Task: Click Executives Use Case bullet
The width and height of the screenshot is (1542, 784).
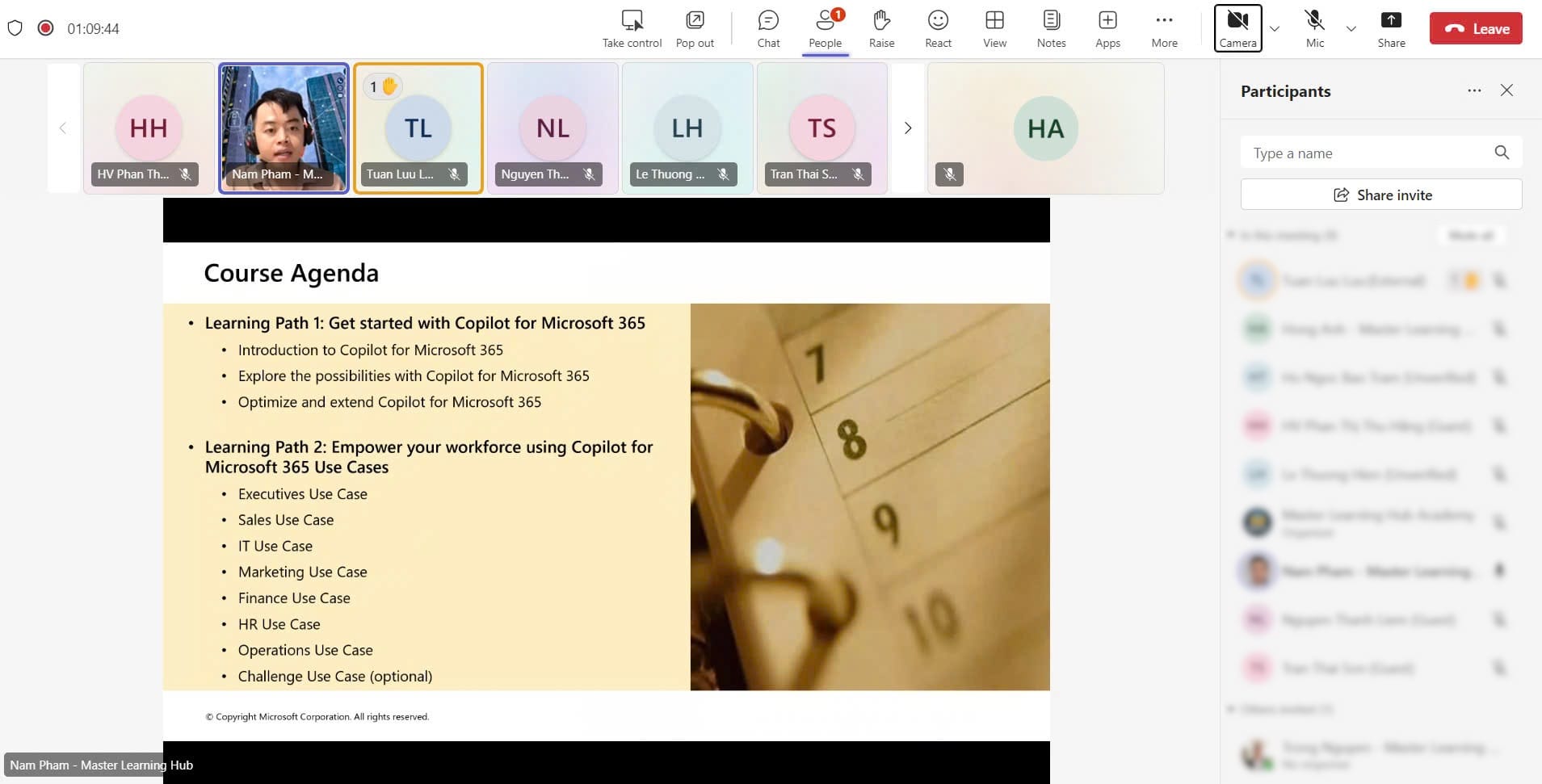Action: point(302,494)
